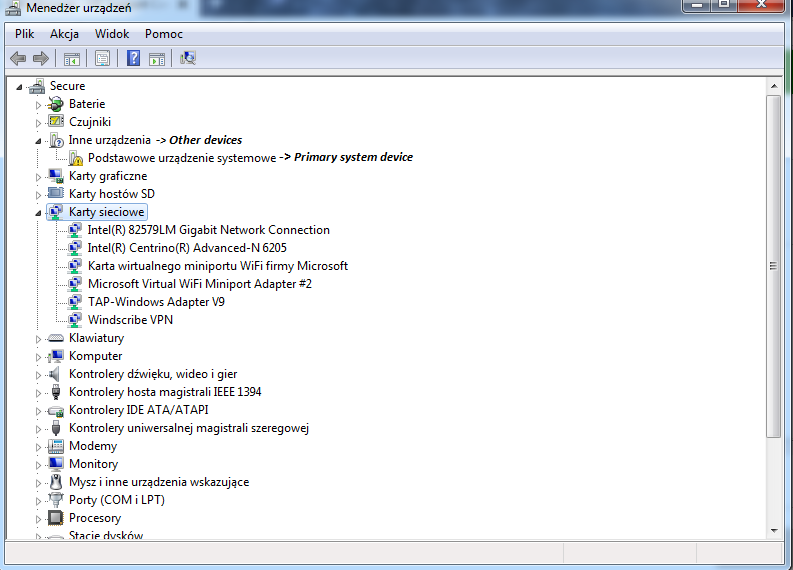
Task: Open the Properties toolbar icon
Action: [x=102, y=58]
